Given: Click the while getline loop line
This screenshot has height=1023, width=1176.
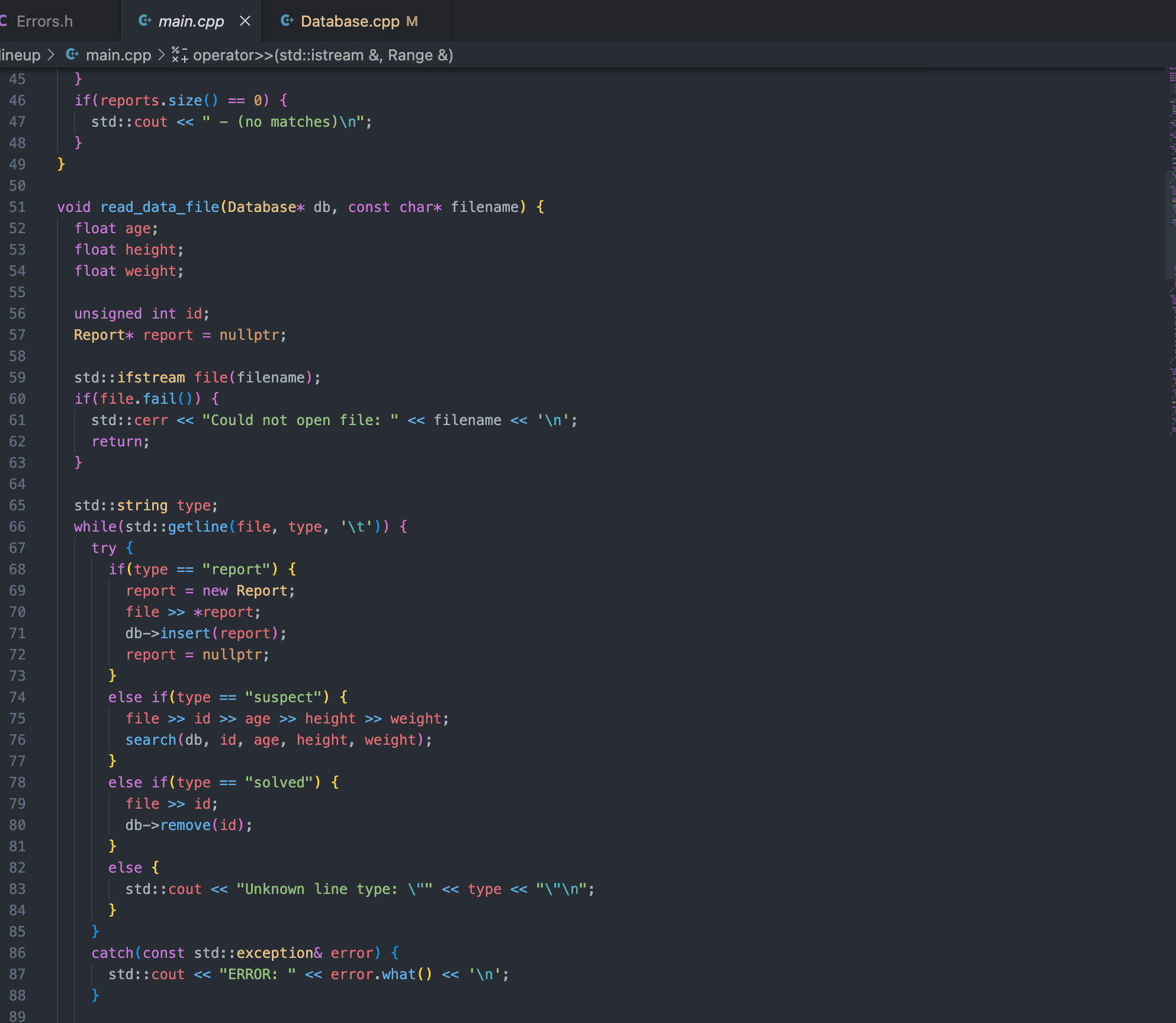Looking at the screenshot, I should (x=240, y=527).
